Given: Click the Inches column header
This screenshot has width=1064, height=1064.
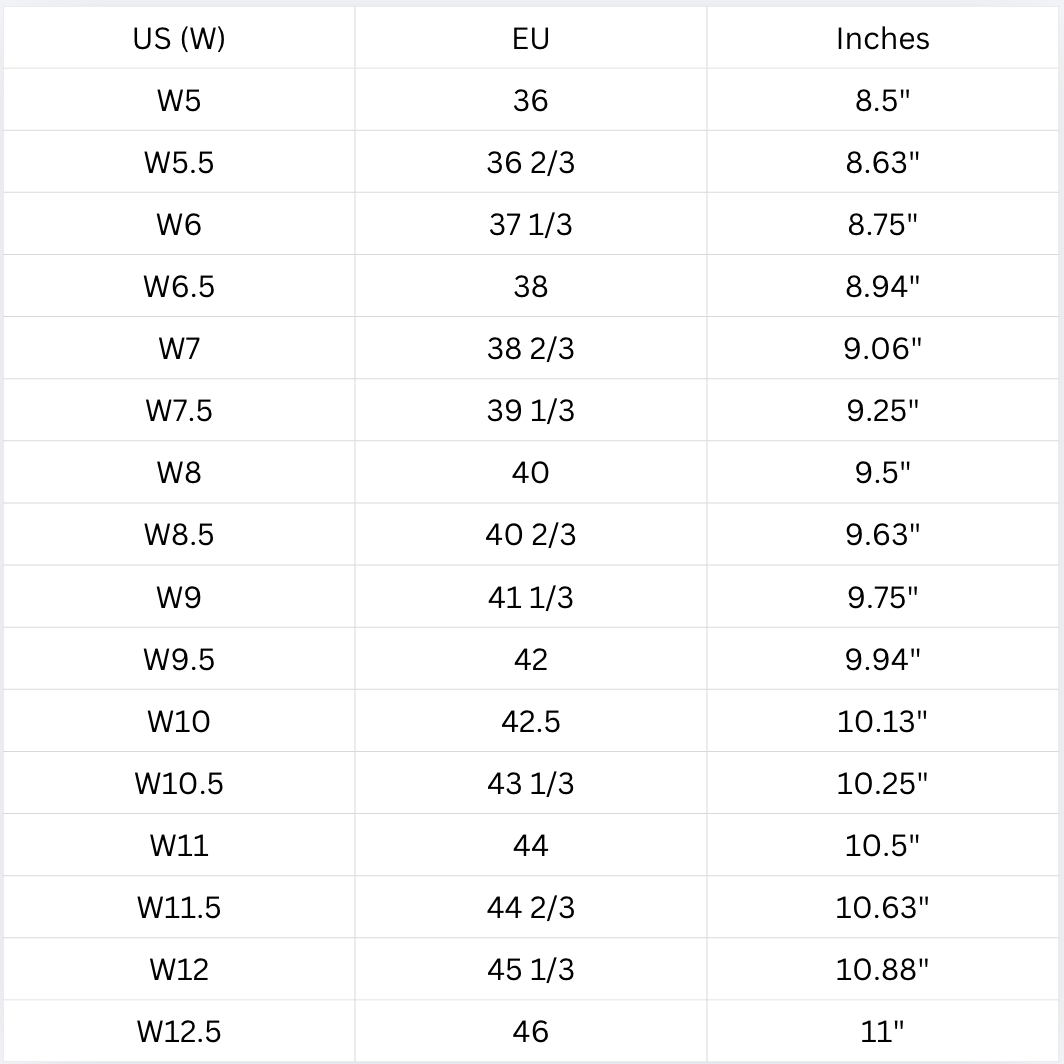Looking at the screenshot, I should tap(882, 38).
